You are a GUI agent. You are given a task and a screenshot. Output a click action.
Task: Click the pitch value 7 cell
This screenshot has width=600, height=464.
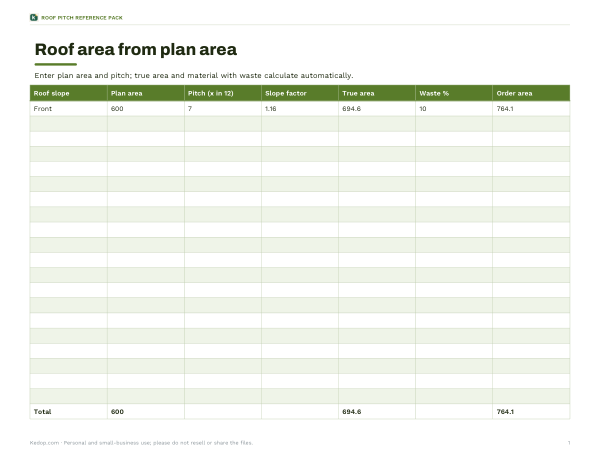[x=190, y=109]
